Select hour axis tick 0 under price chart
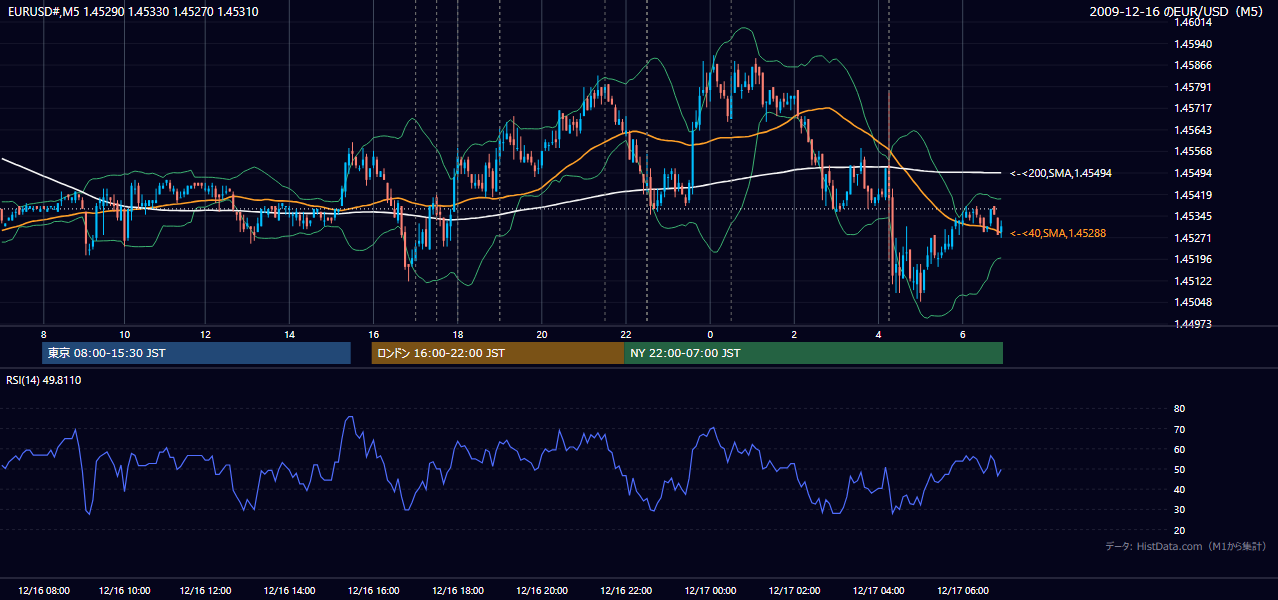1278x600 pixels. coord(710,334)
